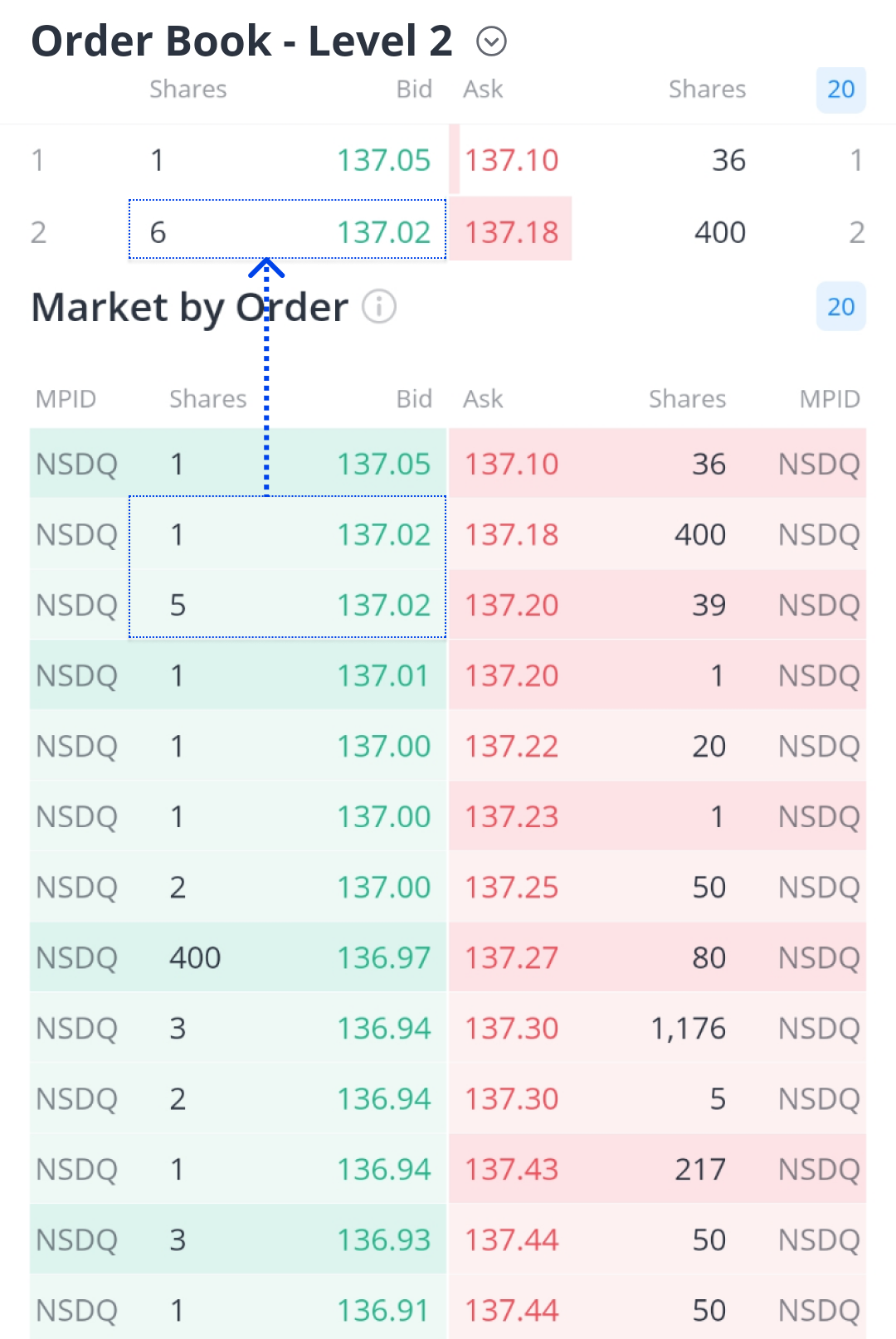Click the 137.43 ask order with 217 shares

657,1169
